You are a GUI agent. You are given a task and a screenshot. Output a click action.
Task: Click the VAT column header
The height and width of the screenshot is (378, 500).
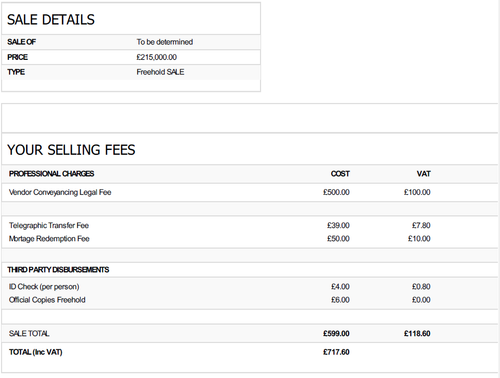coord(423,174)
